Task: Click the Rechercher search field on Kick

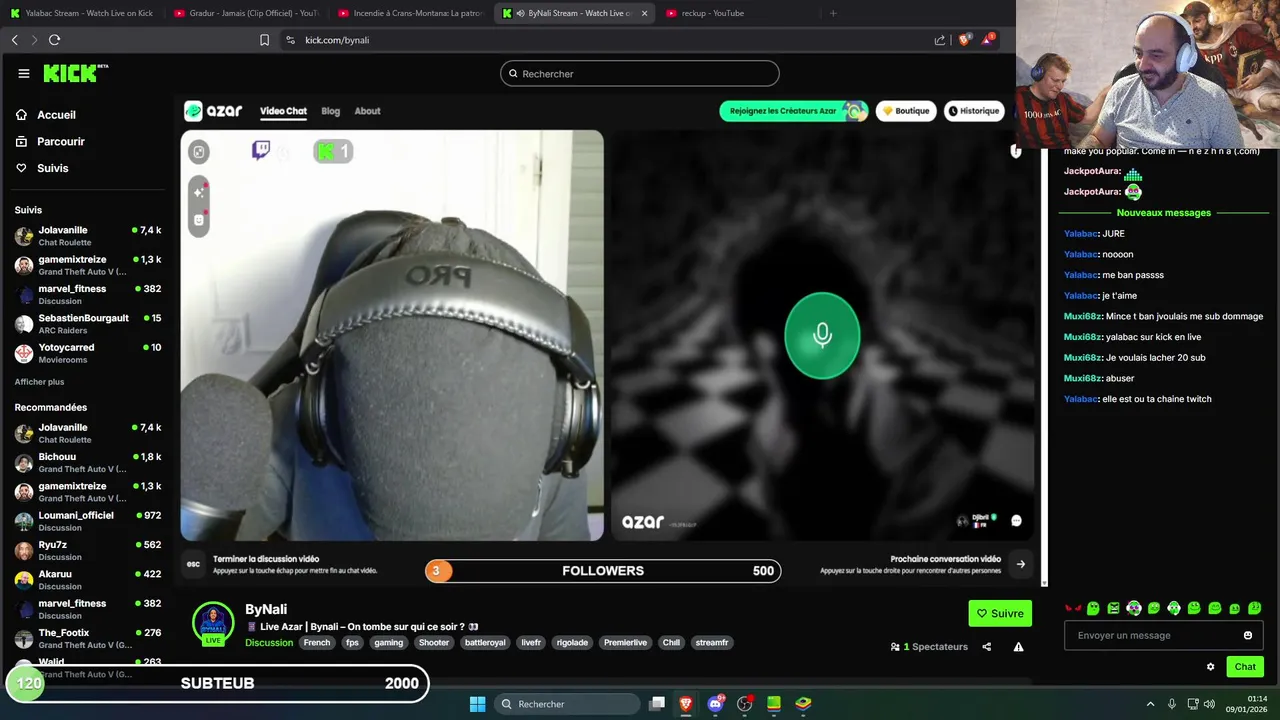Action: click(640, 74)
